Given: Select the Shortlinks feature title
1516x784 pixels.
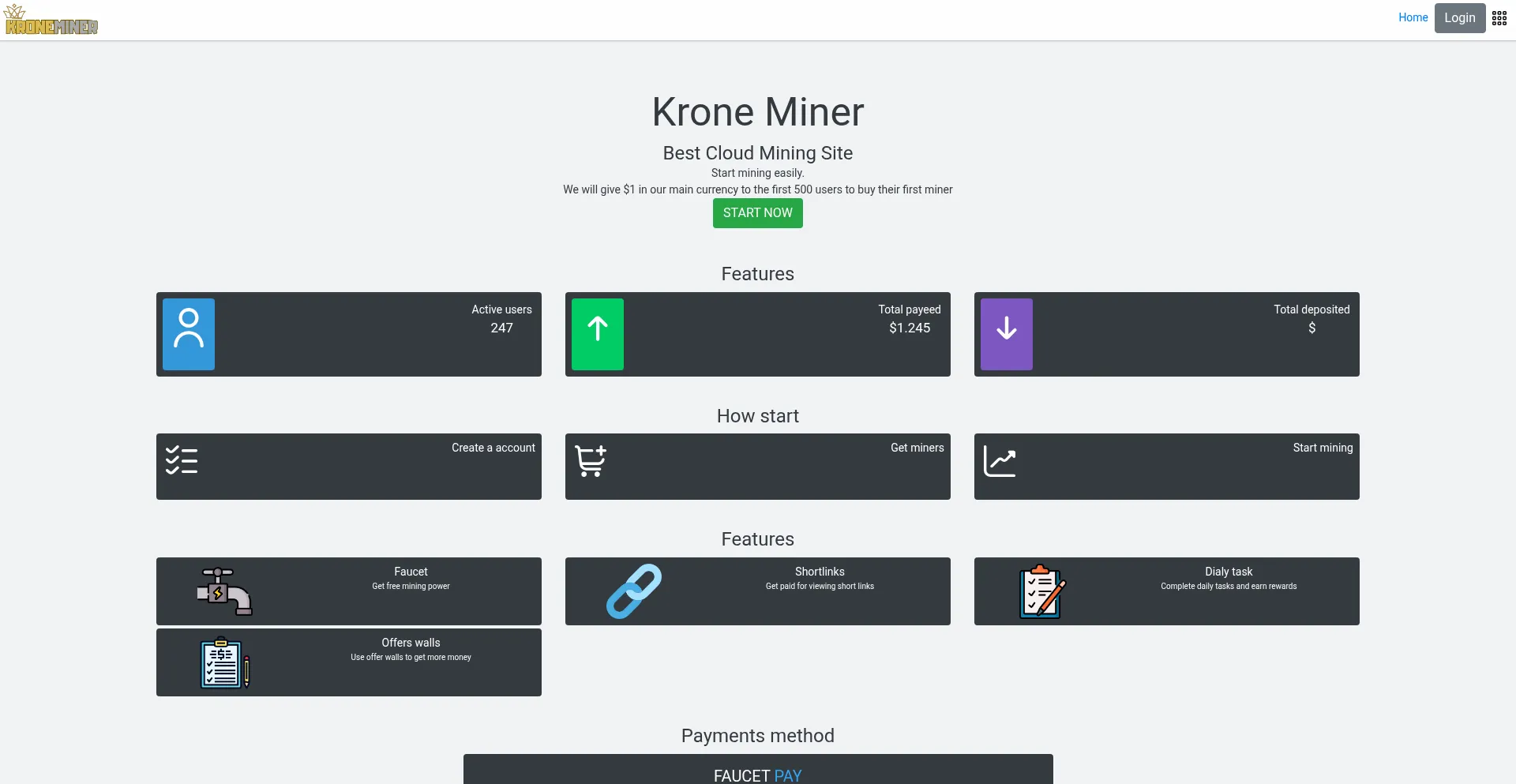Looking at the screenshot, I should [820, 572].
